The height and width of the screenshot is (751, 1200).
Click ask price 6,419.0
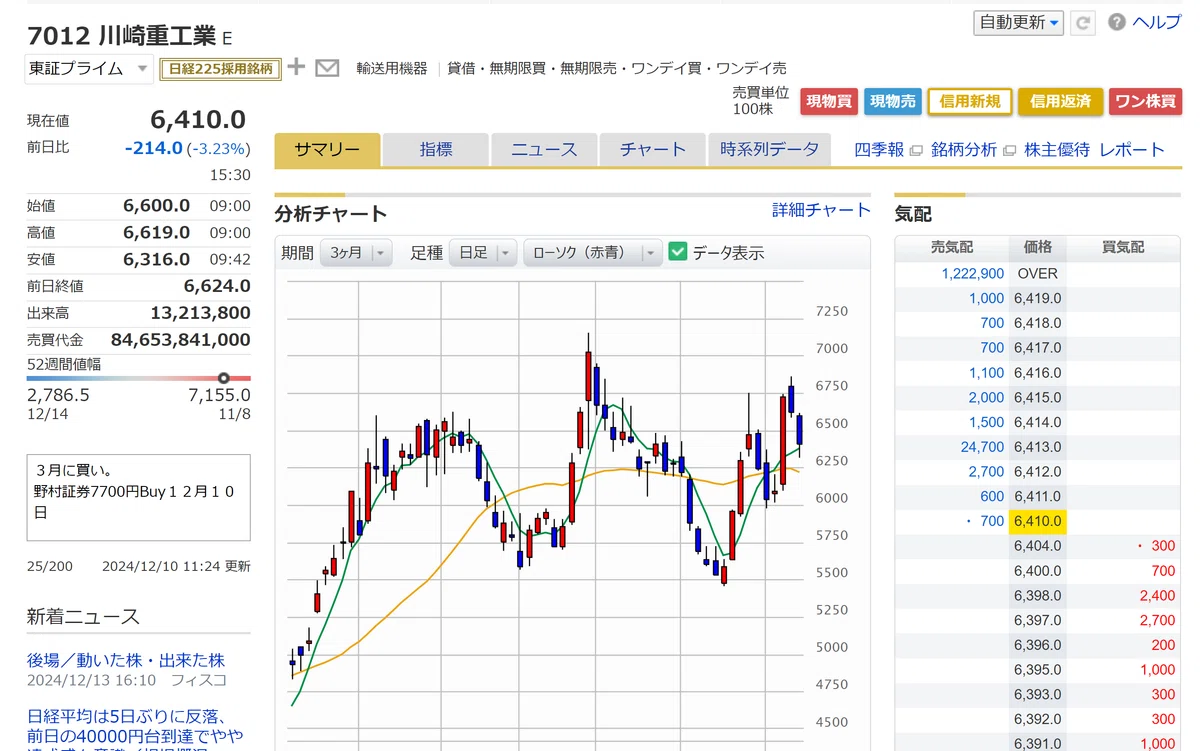point(1038,298)
